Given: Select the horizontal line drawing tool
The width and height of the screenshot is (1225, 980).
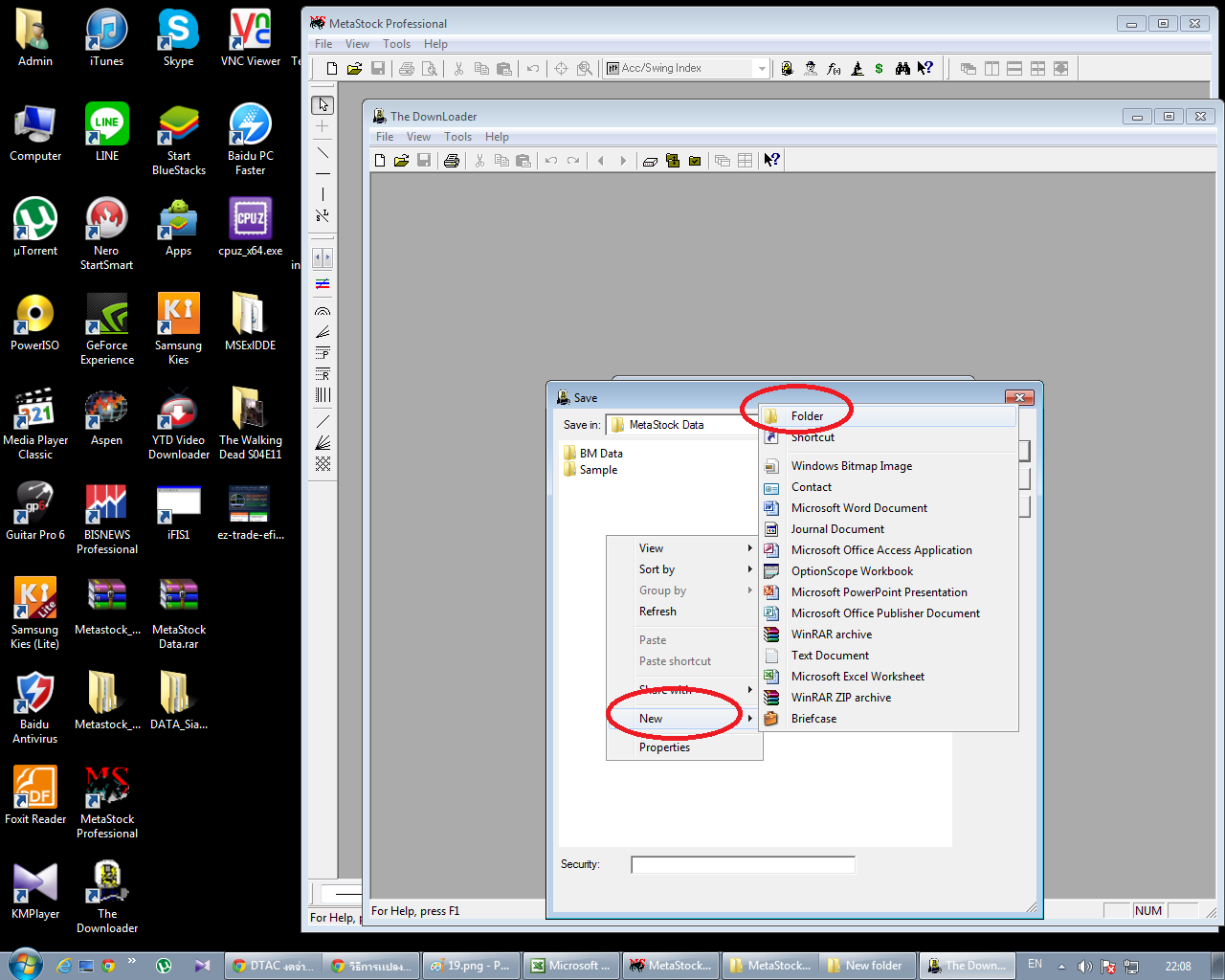Looking at the screenshot, I should [x=323, y=173].
